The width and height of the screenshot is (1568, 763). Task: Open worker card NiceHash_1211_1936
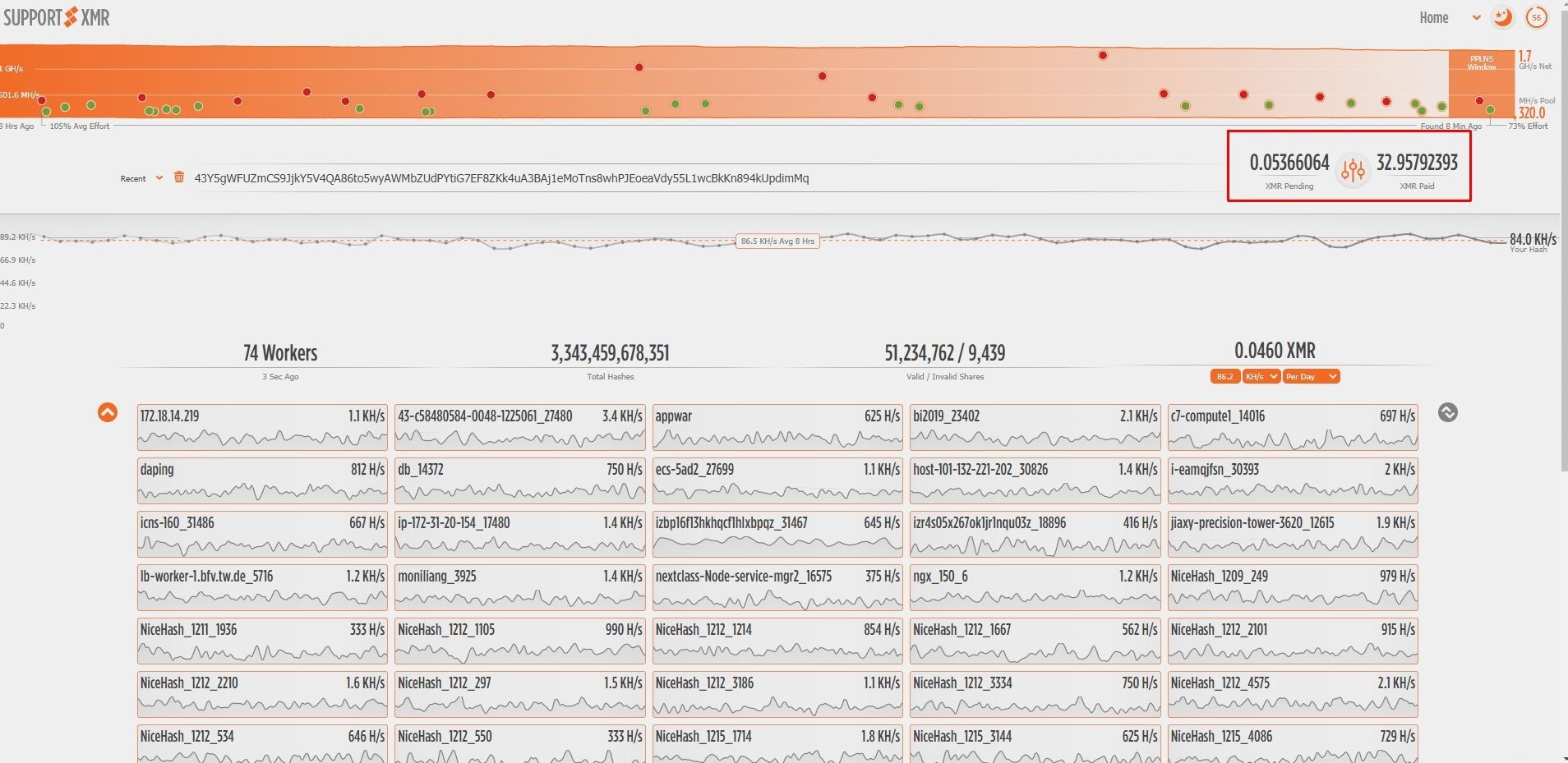[x=262, y=640]
